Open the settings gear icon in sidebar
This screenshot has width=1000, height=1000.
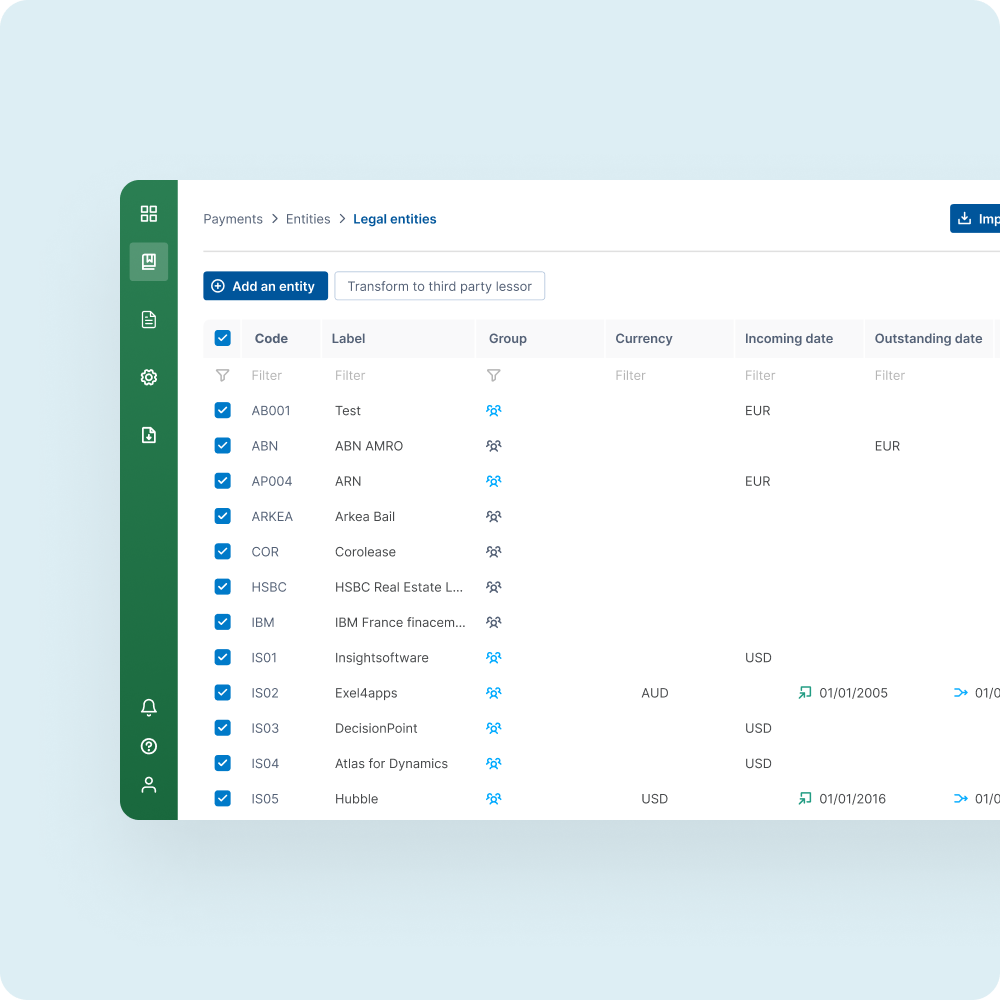[149, 378]
